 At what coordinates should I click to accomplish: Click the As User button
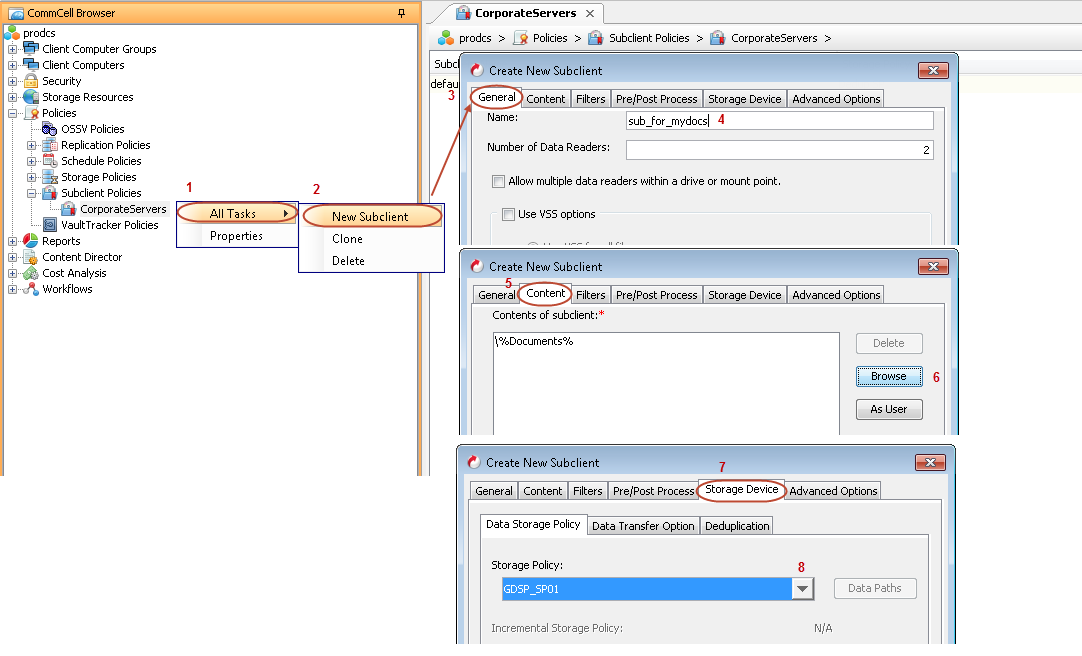coord(888,409)
